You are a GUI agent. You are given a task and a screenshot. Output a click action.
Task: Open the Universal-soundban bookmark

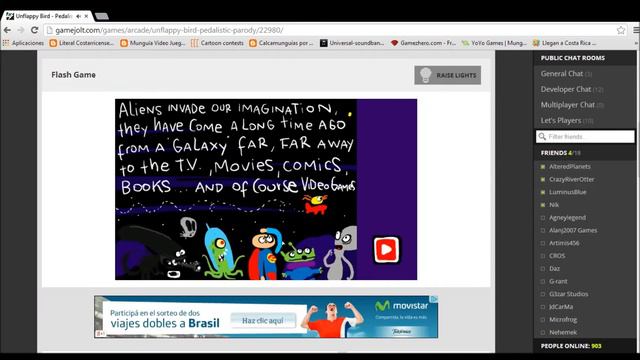pos(352,43)
